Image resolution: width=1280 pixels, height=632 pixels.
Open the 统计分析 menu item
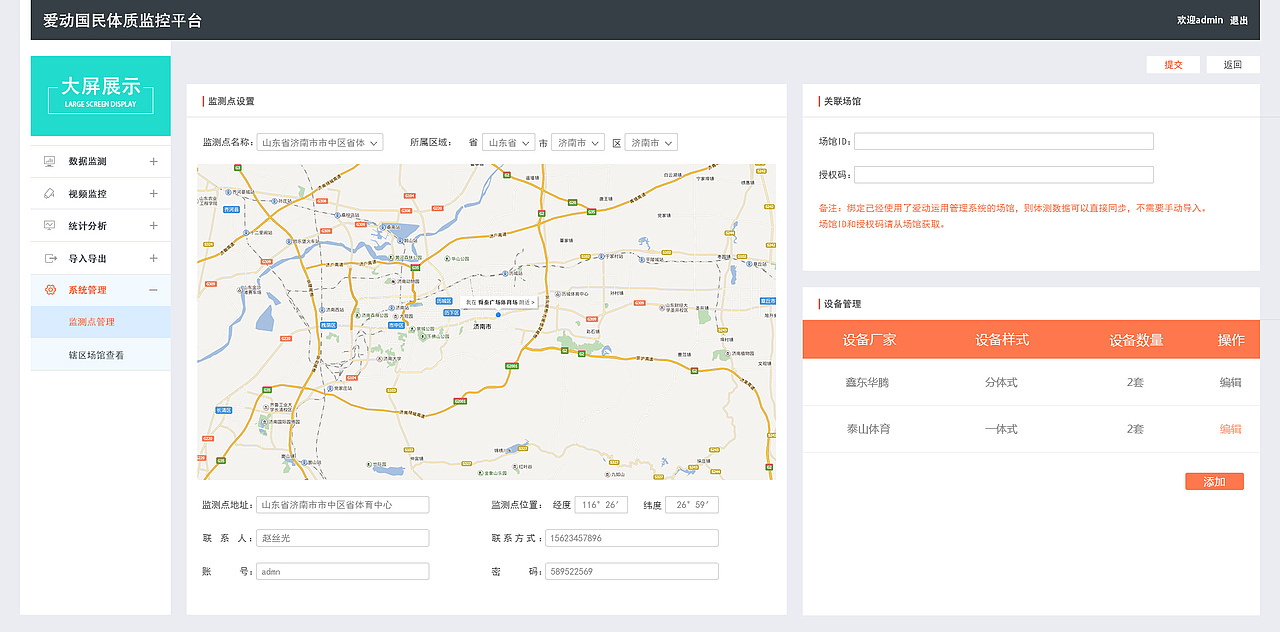(x=101, y=225)
